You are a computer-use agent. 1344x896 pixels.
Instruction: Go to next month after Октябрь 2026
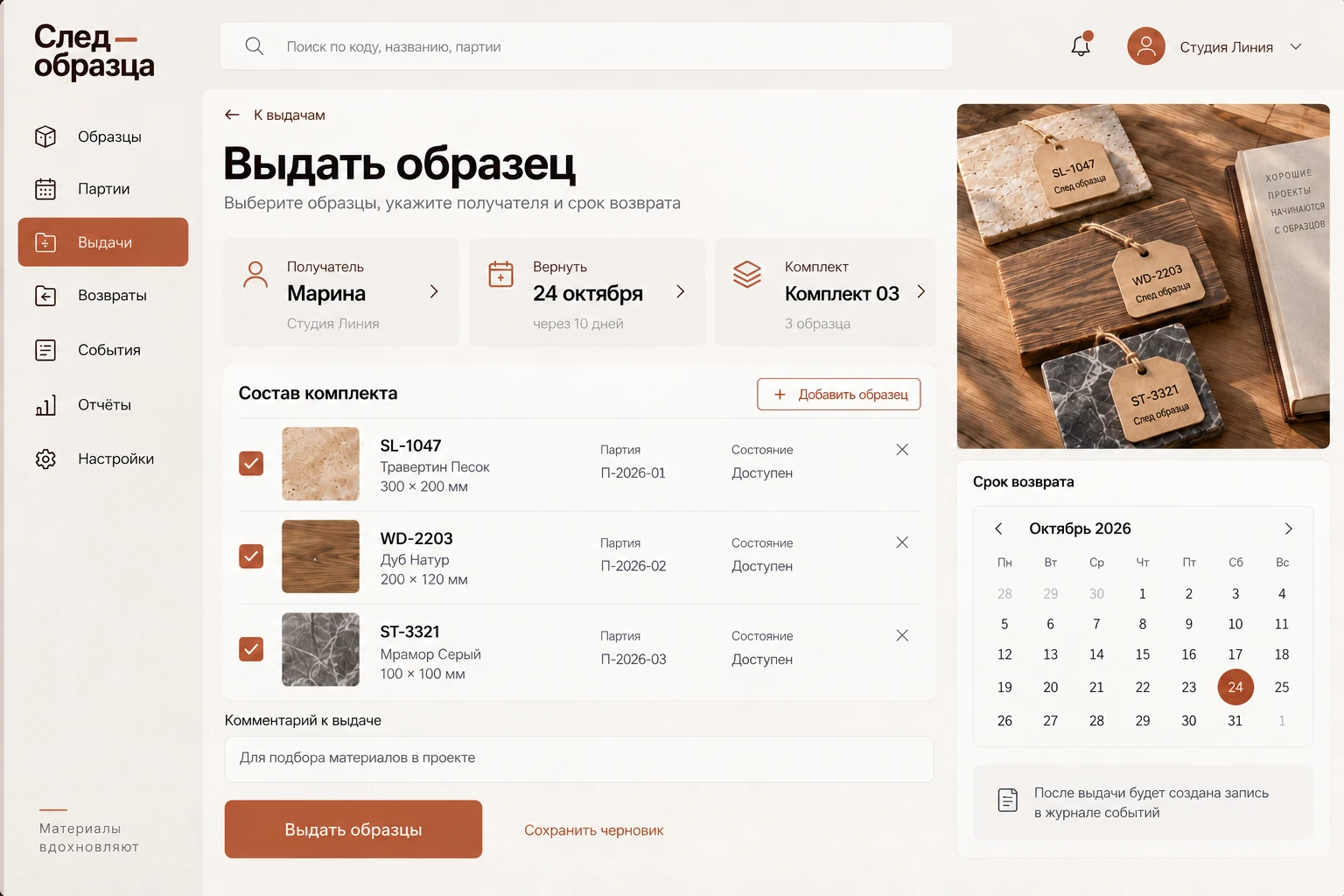pos(1288,528)
